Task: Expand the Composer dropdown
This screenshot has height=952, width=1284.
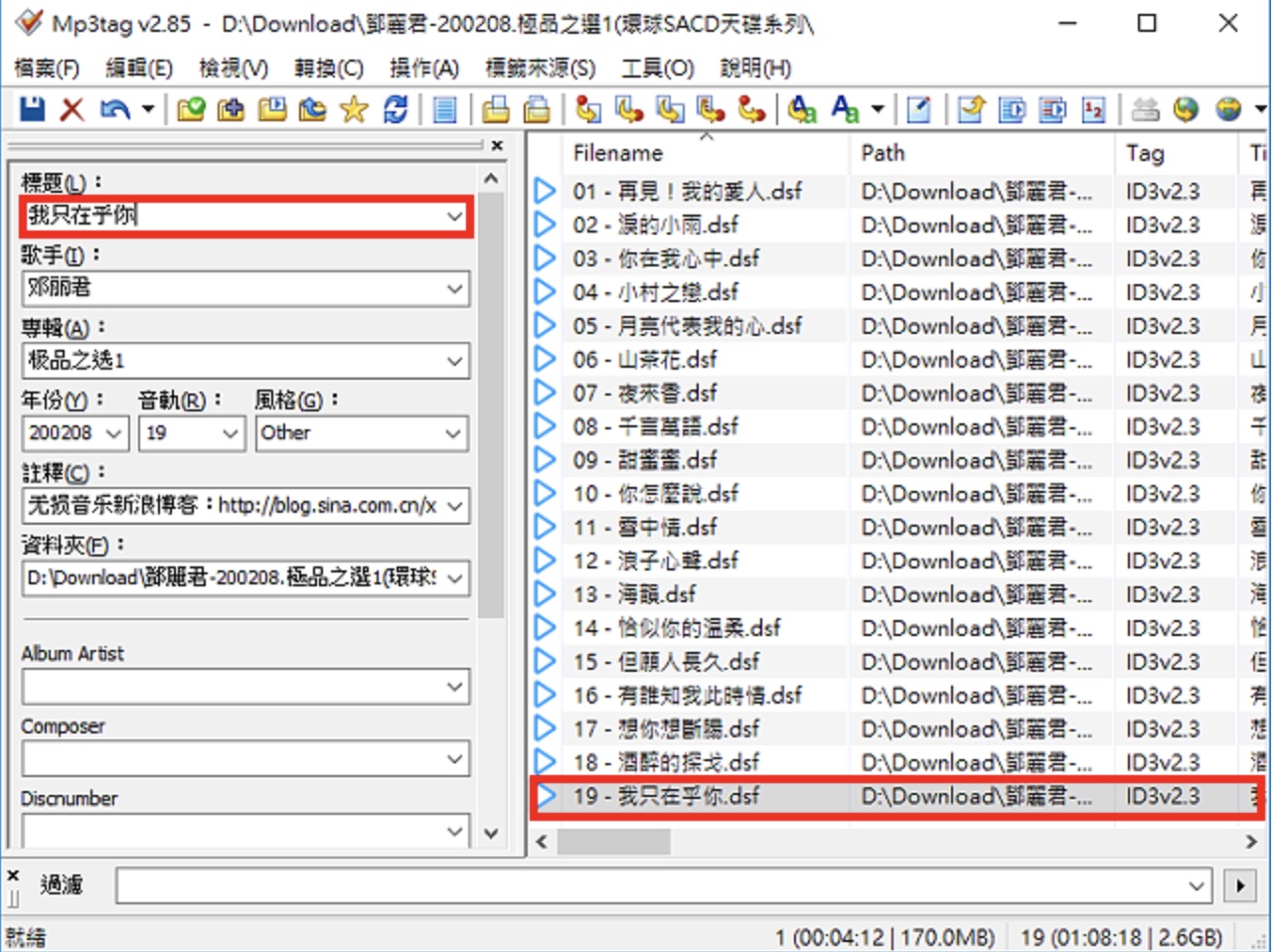Action: [x=454, y=759]
